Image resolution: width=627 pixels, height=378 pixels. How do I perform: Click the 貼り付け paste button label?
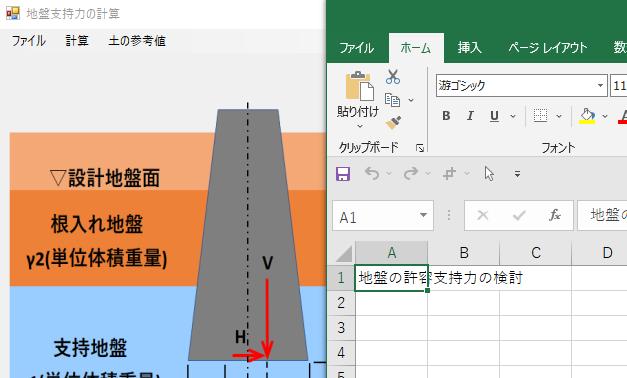click(x=357, y=112)
